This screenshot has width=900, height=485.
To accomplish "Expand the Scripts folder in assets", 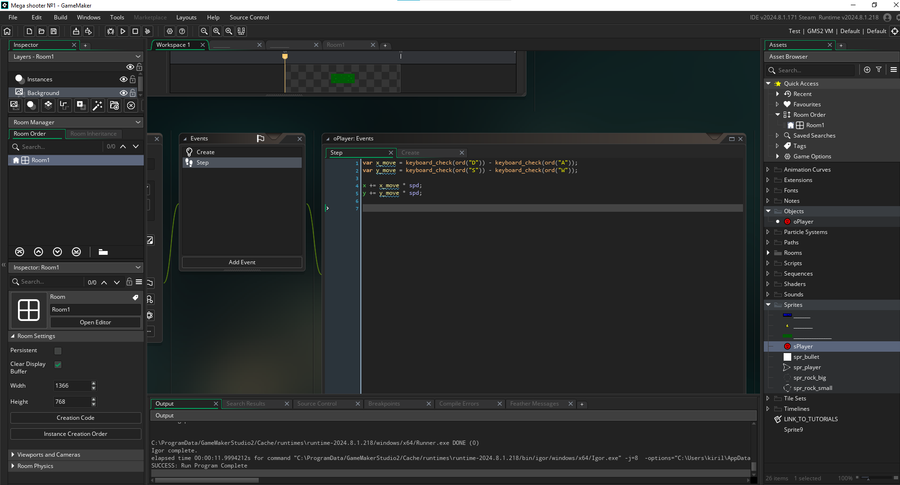I will 768,263.
